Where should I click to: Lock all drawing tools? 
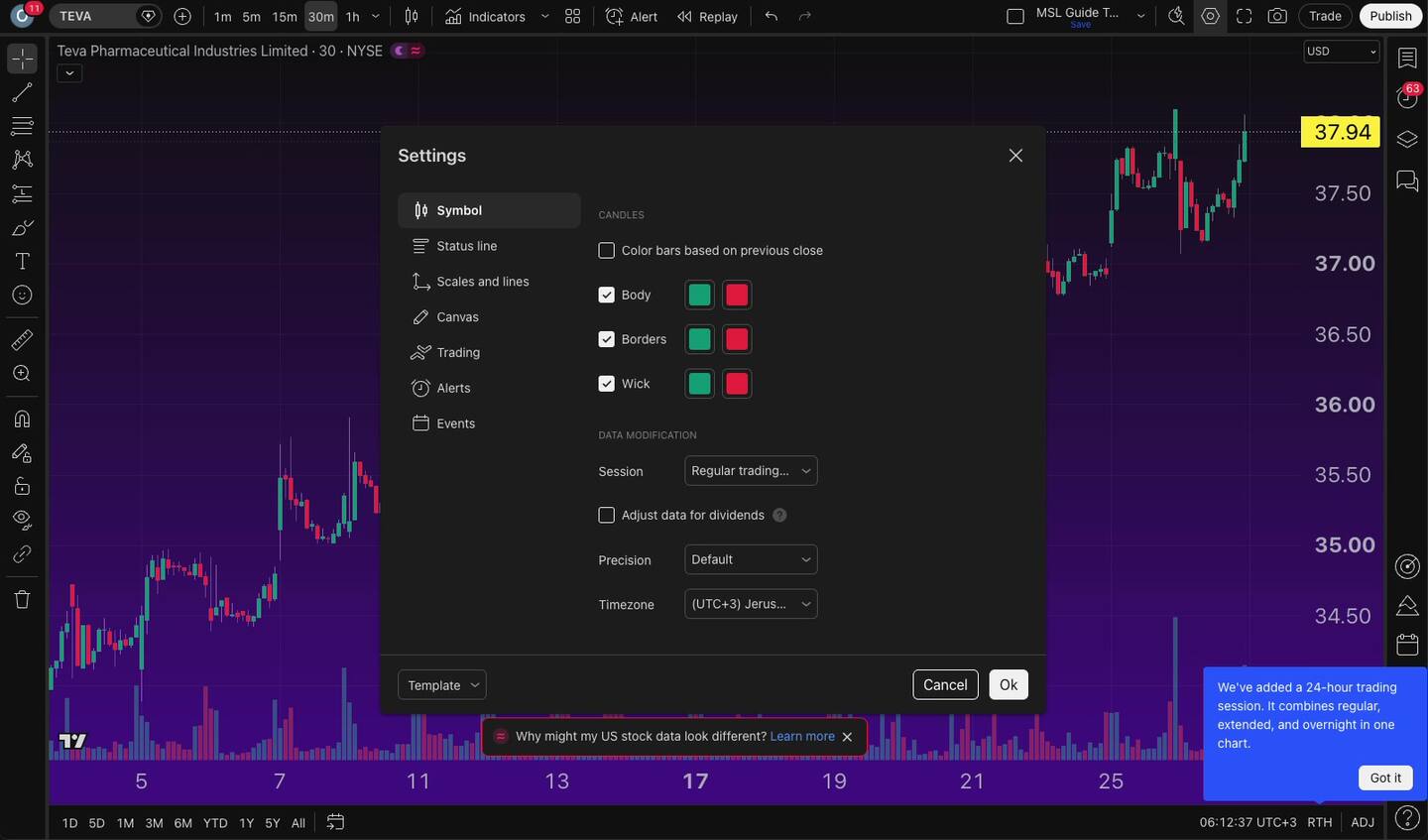[x=22, y=486]
